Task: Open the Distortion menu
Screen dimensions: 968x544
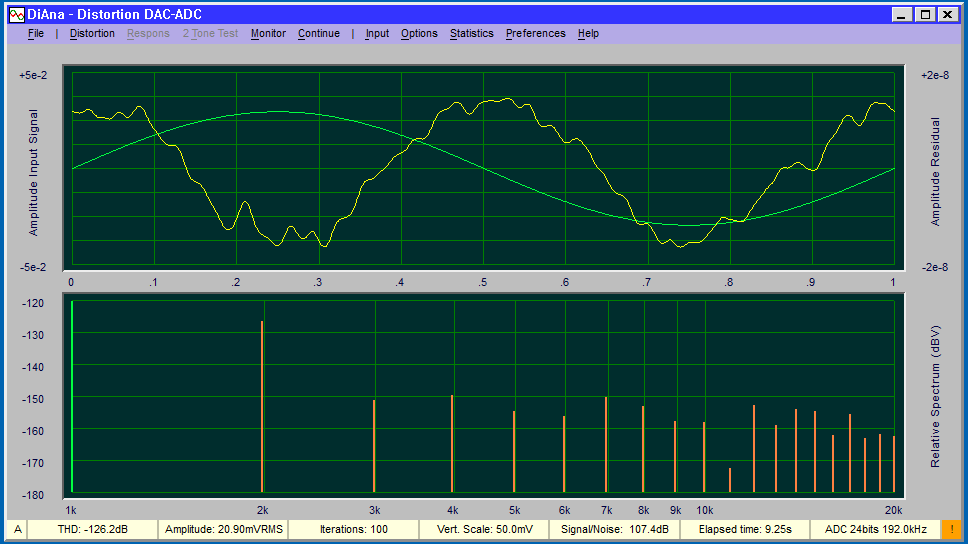Action: click(x=92, y=33)
